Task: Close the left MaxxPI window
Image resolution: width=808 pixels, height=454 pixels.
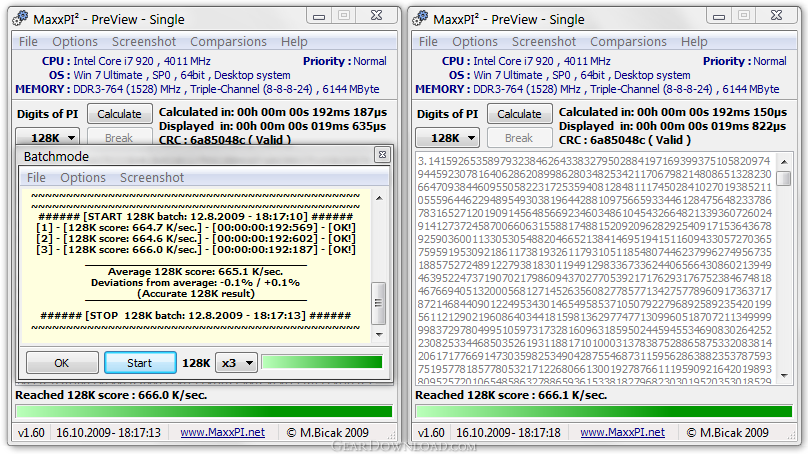Action: tap(377, 15)
